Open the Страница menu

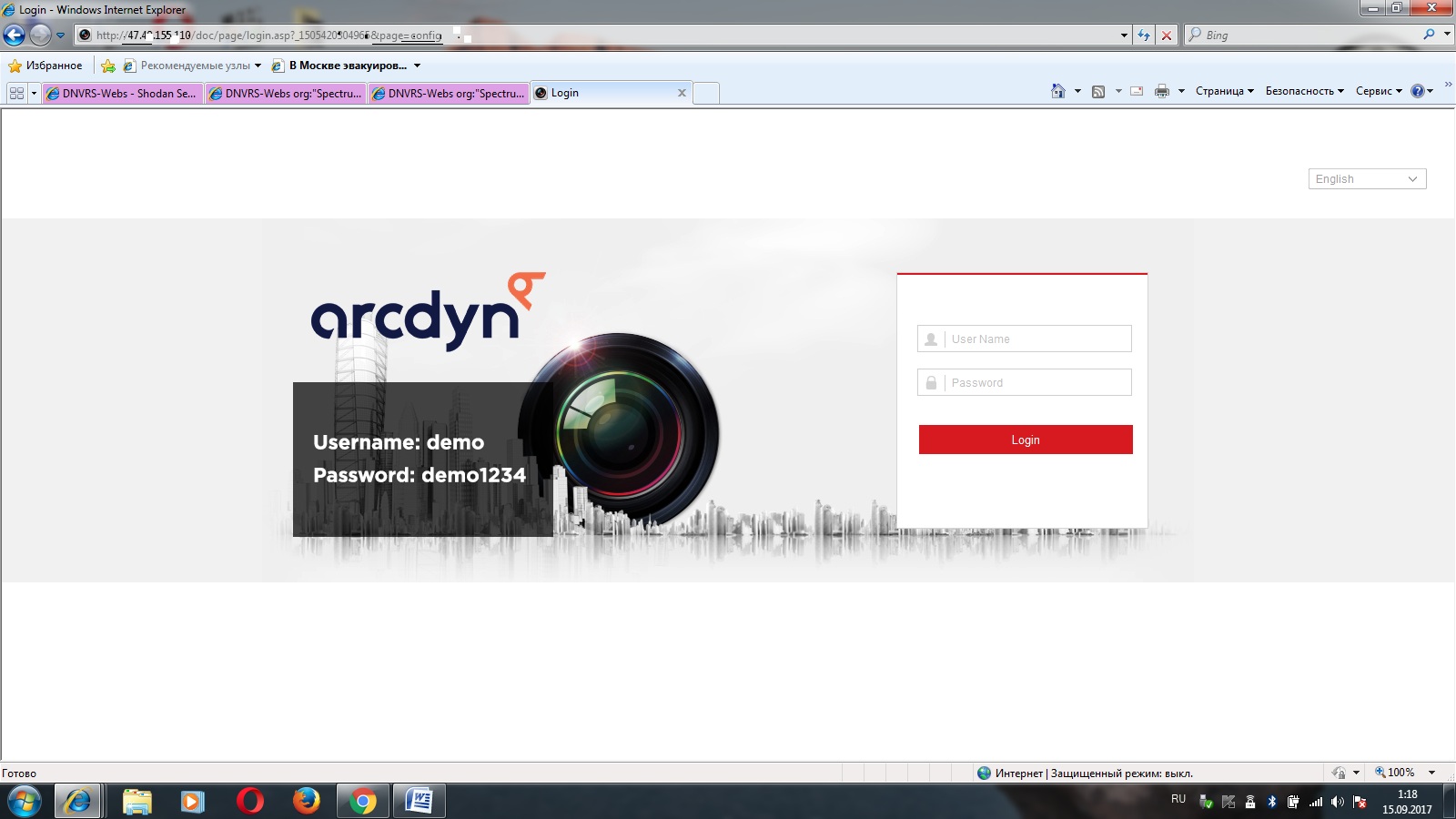[x=1225, y=91]
